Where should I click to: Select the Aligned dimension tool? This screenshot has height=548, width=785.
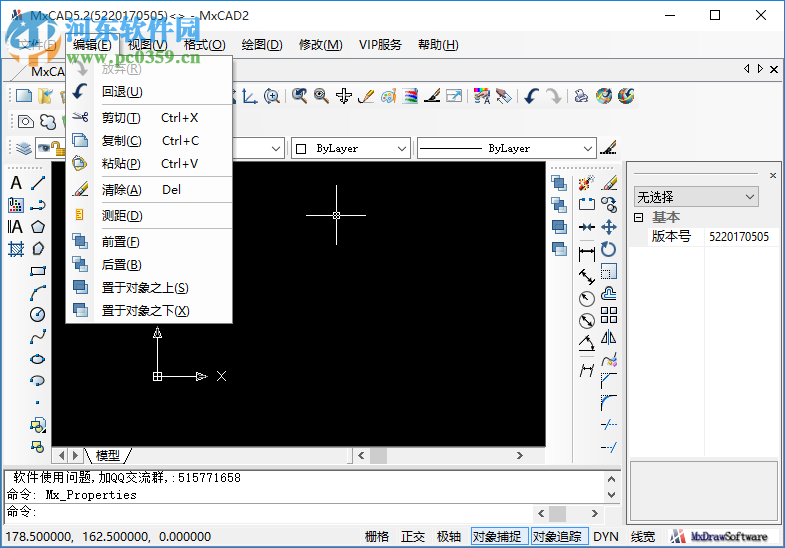tap(587, 276)
